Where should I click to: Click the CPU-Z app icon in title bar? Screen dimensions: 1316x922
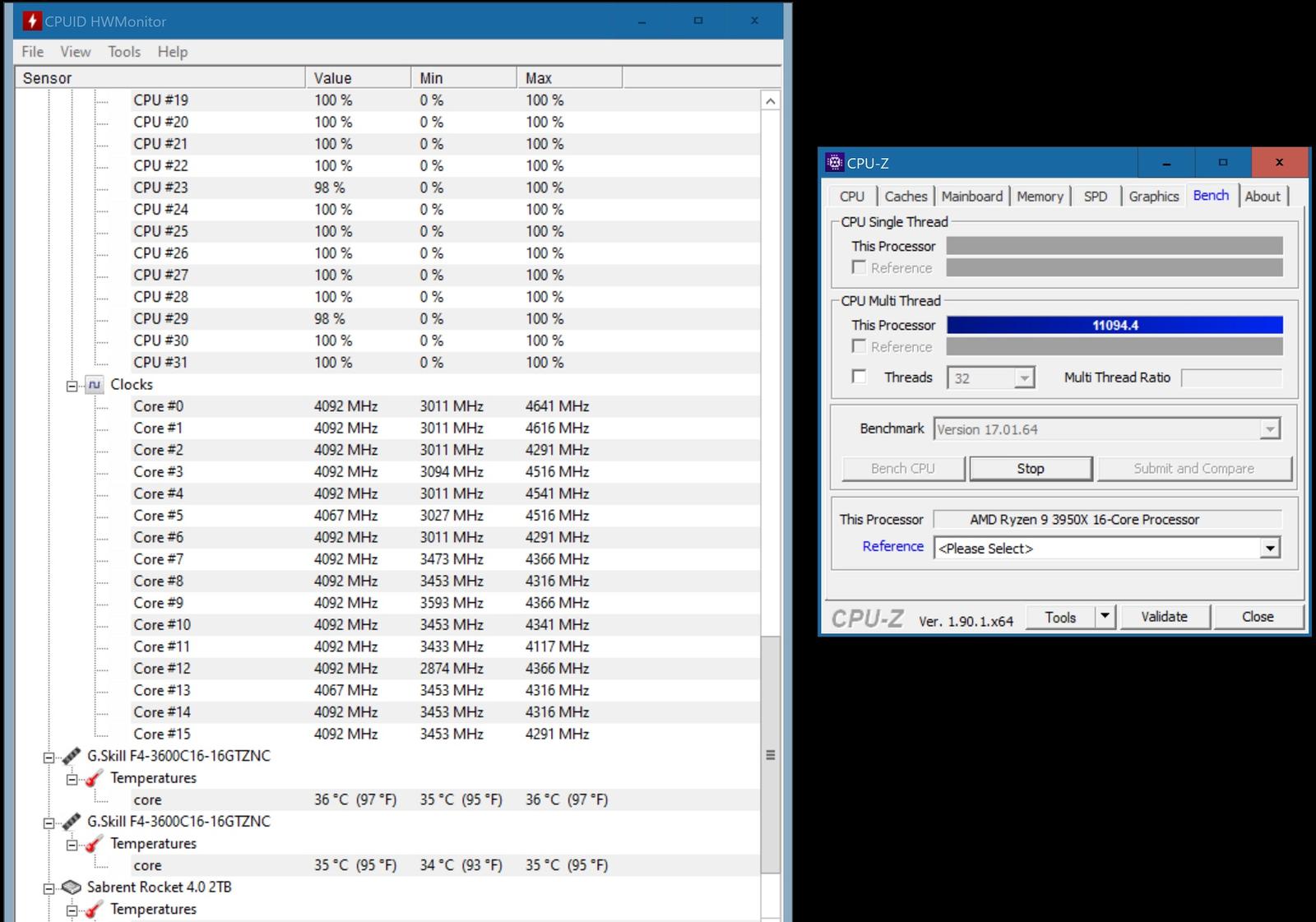834,163
